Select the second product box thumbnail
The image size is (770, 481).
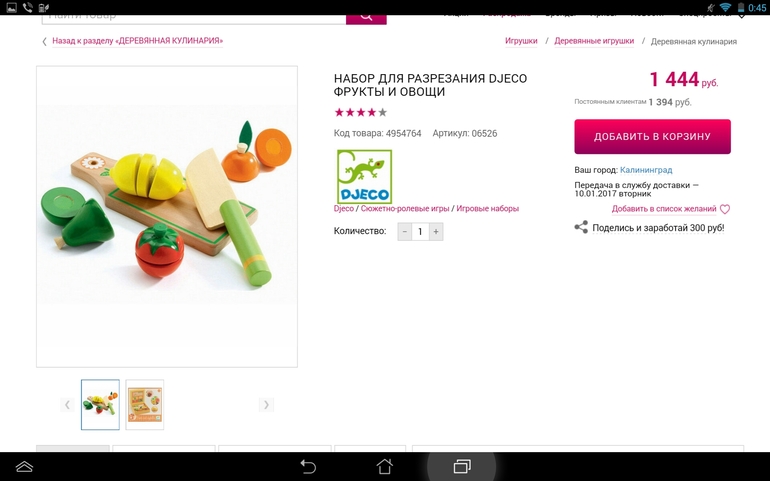(x=144, y=405)
